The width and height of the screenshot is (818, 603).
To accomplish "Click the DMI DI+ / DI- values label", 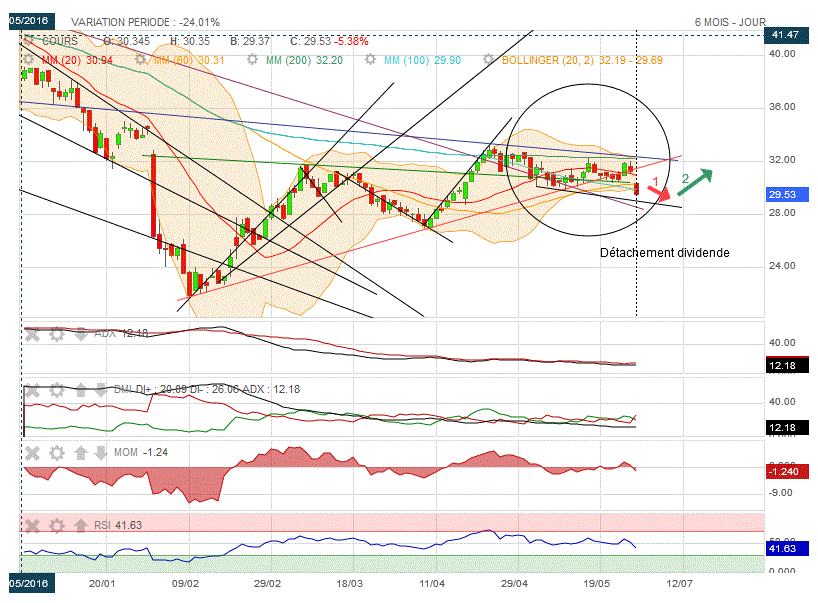I will tap(207, 389).
